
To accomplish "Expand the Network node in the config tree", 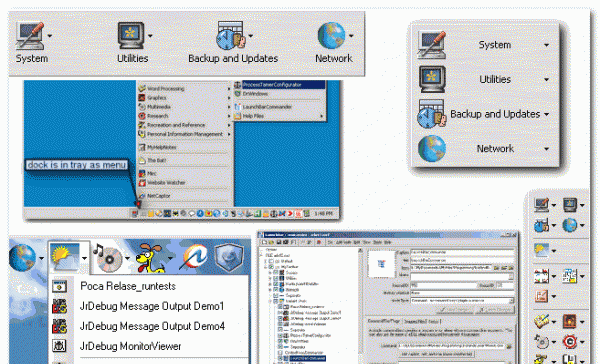I will [x=270, y=289].
